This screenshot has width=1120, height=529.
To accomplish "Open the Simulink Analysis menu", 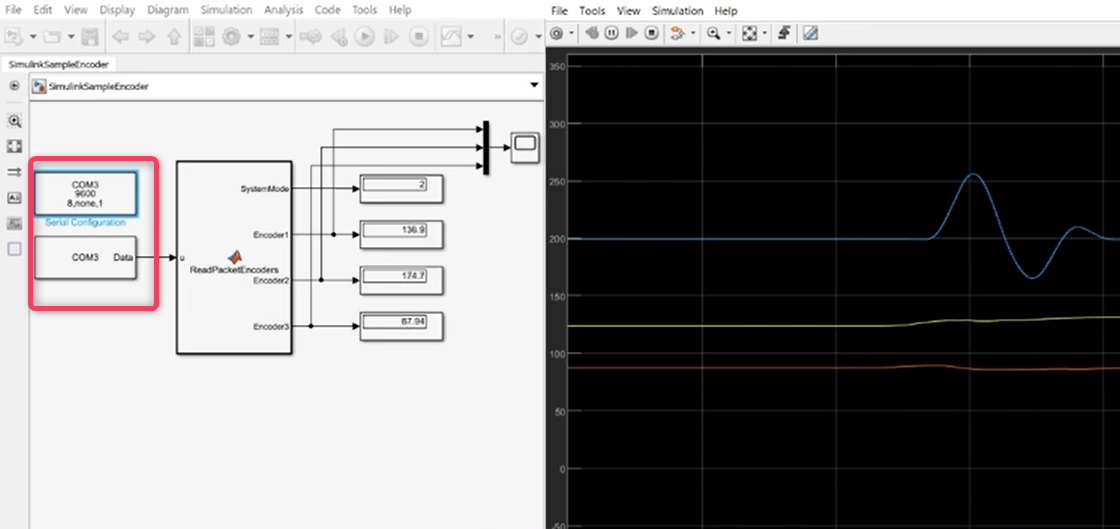I will [x=283, y=10].
